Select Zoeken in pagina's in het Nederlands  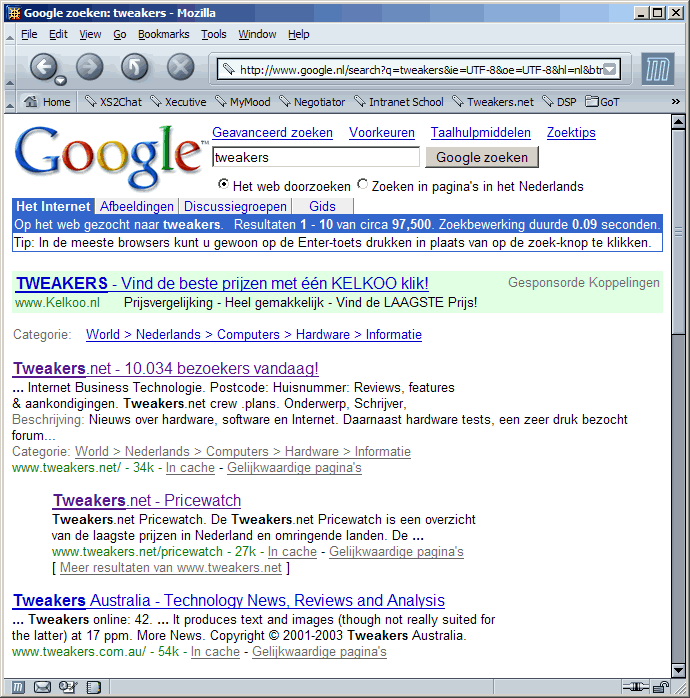pyautogui.click(x=363, y=184)
